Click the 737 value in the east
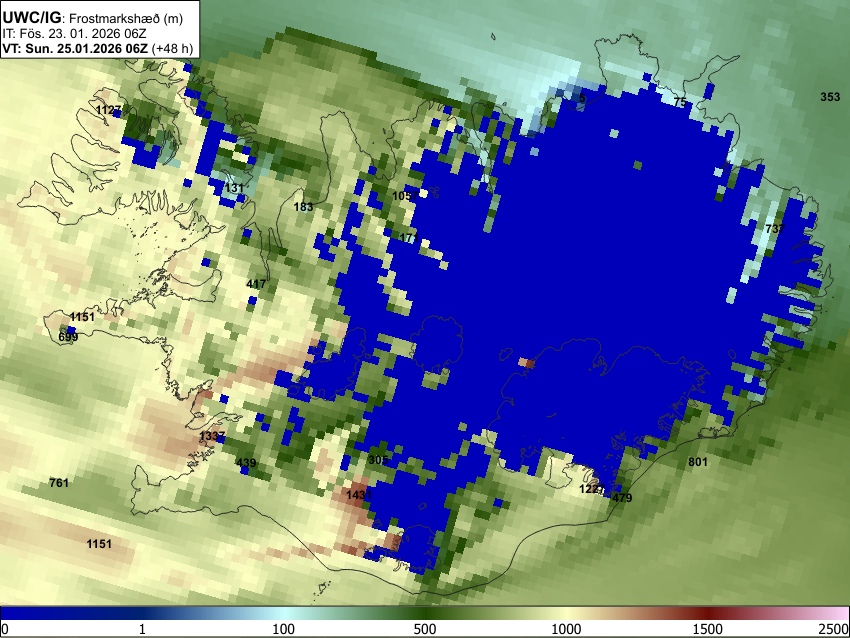850x638 pixels. pos(775,228)
